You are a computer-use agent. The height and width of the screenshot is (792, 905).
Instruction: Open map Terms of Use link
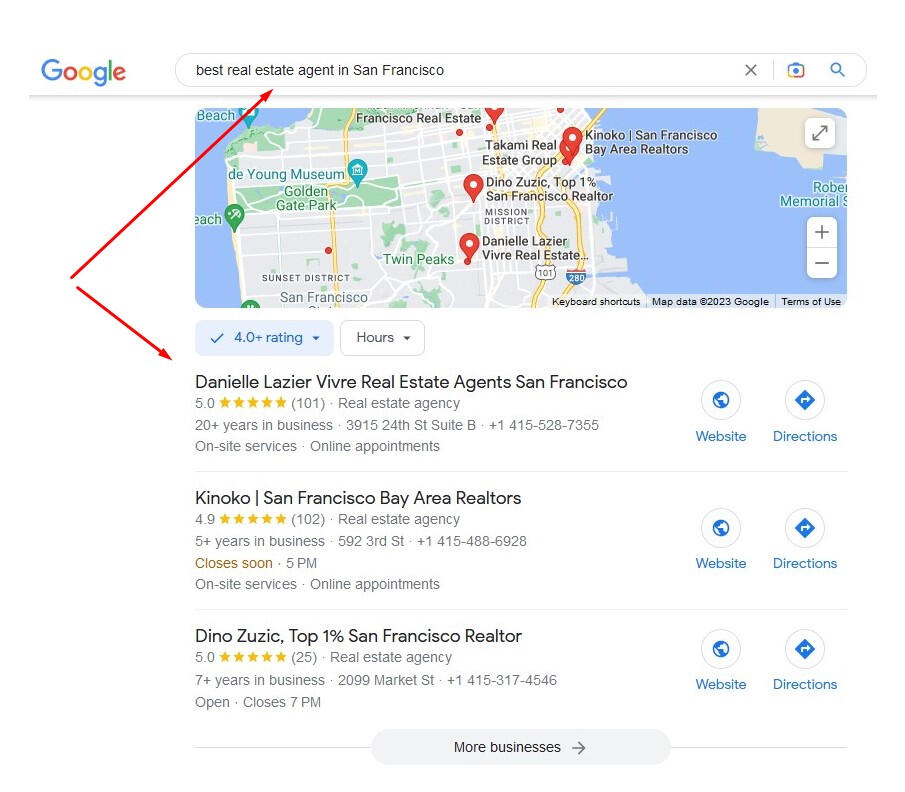click(810, 301)
